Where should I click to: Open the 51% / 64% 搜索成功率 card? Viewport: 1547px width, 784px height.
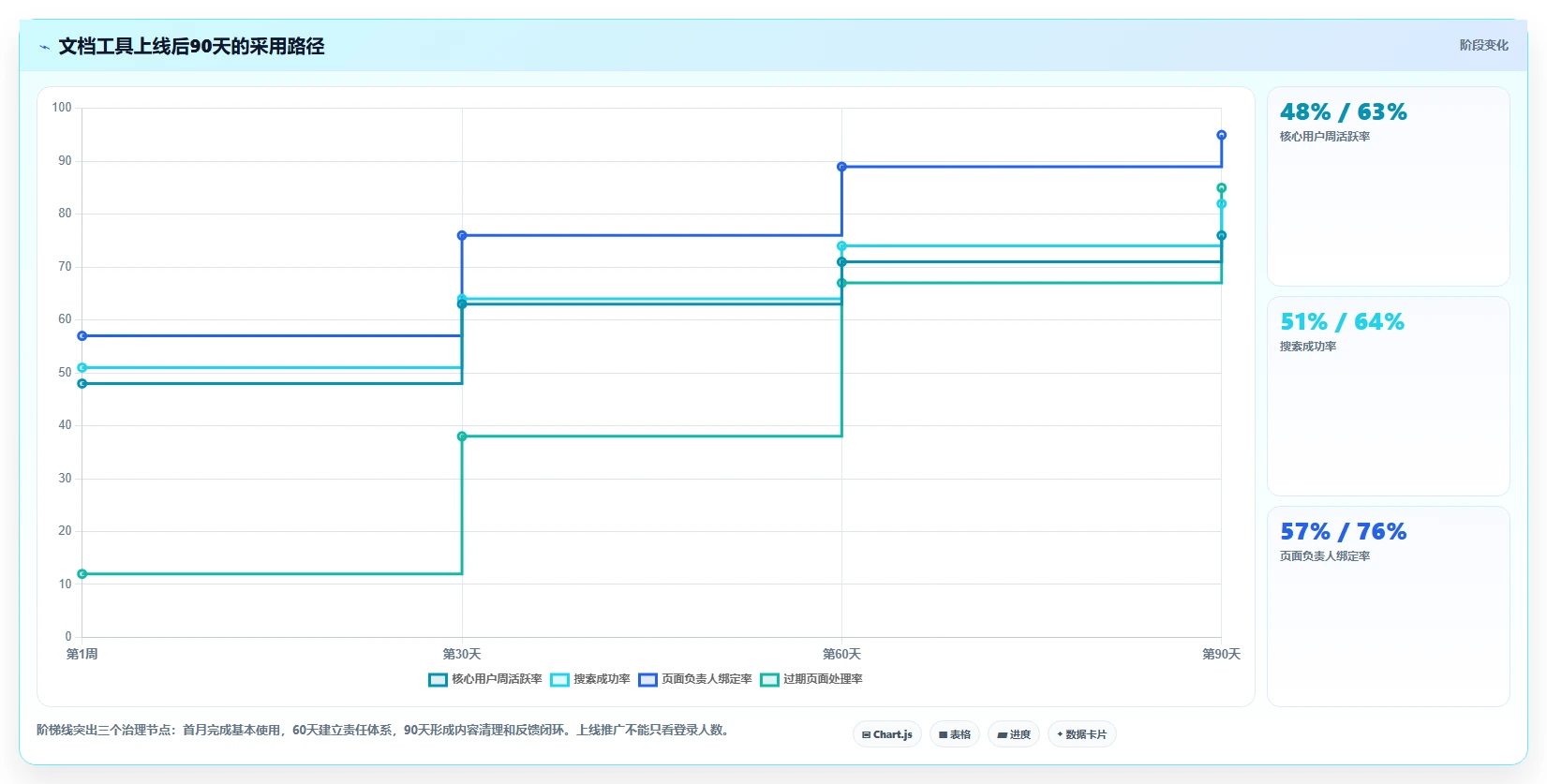coord(1389,396)
